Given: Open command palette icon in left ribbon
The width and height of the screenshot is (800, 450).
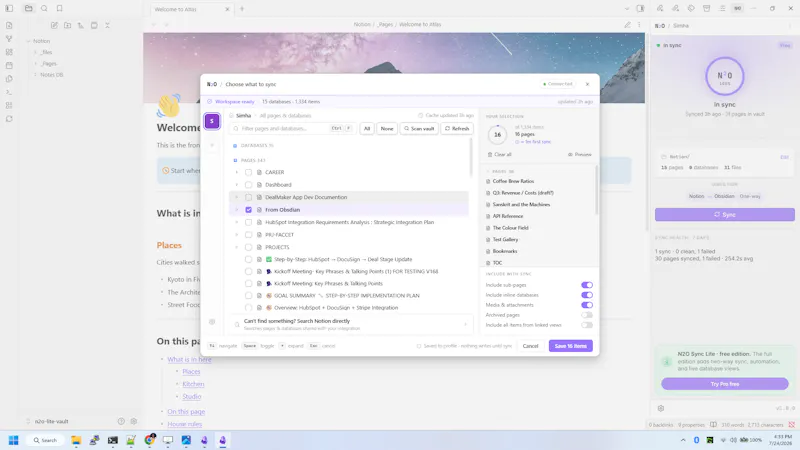Looking at the screenshot, I should point(9,92).
